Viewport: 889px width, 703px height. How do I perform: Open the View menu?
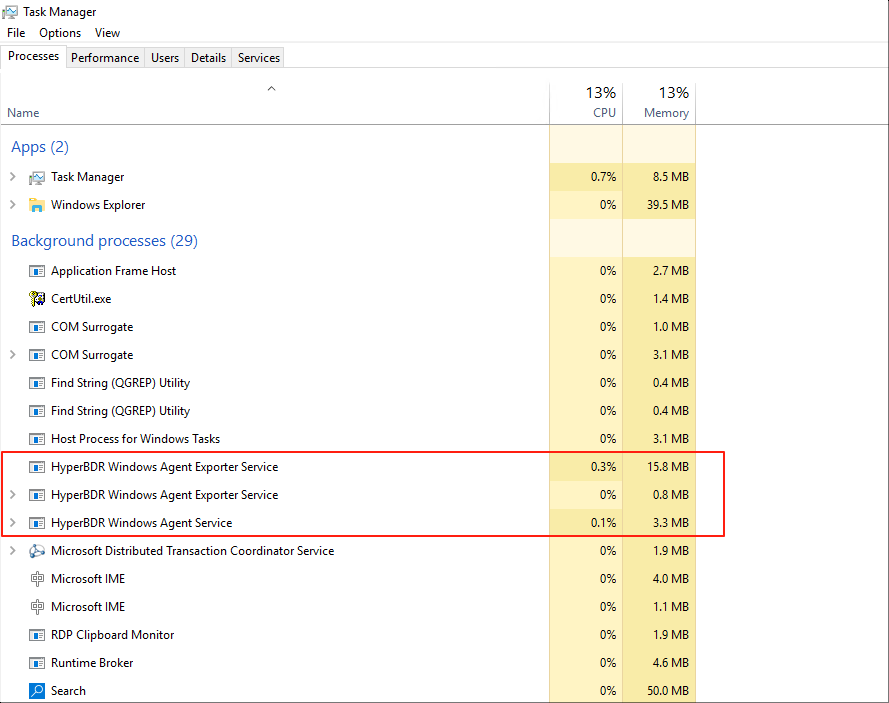point(107,33)
